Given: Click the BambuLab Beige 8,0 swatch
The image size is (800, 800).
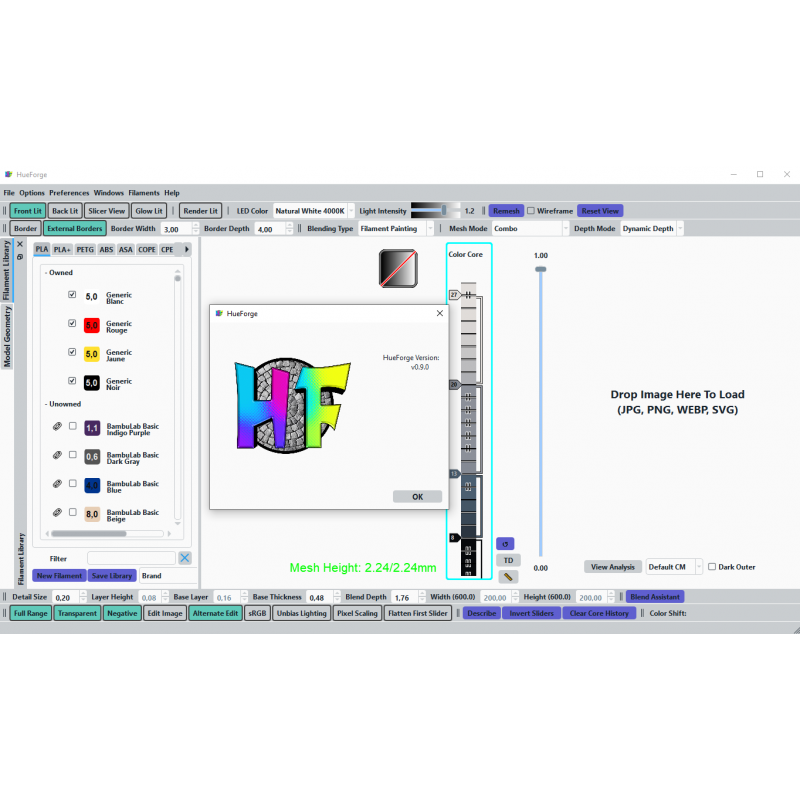Looking at the screenshot, I should (92, 514).
